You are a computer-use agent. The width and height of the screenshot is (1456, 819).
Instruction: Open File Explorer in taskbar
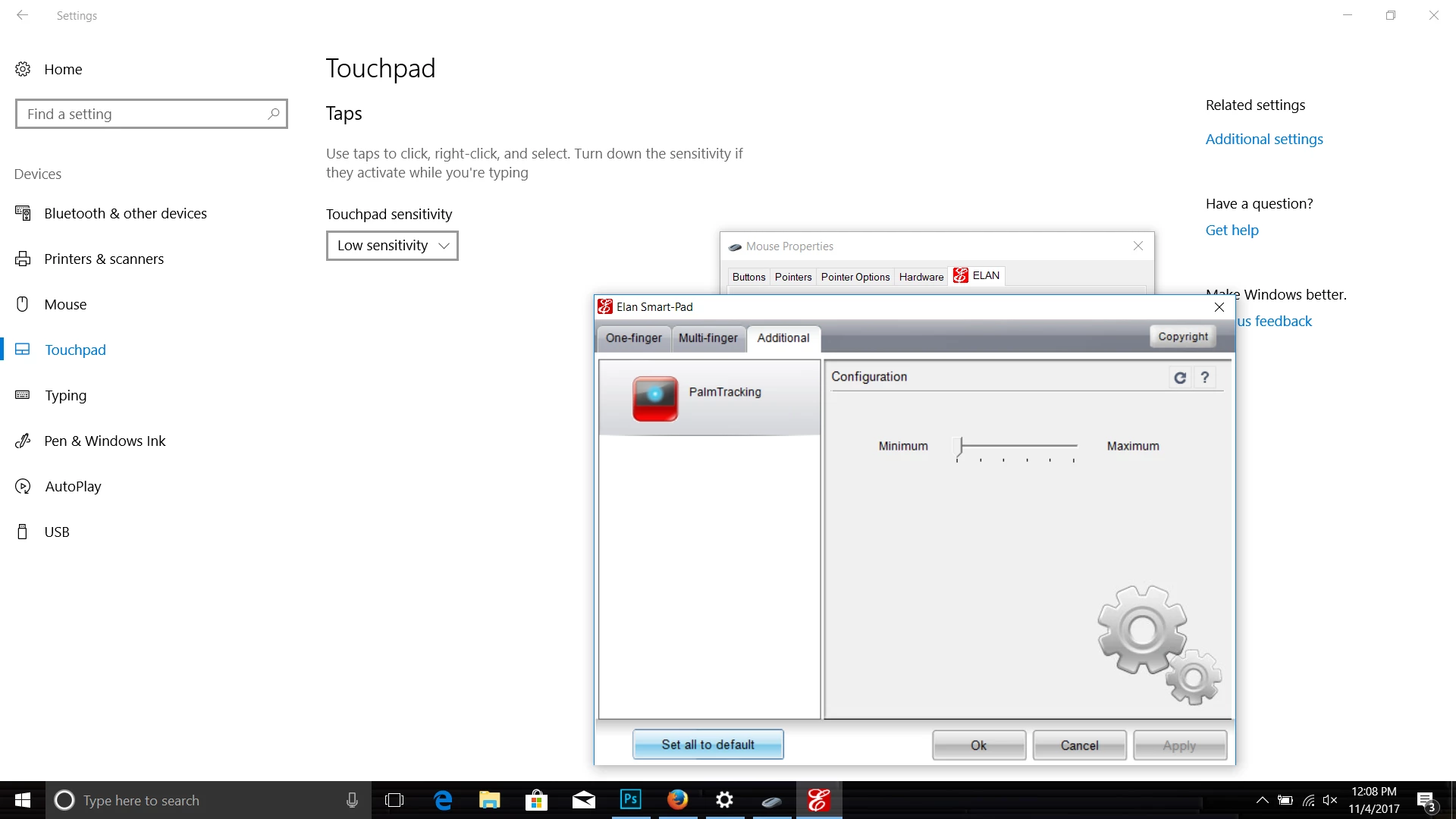point(489,800)
